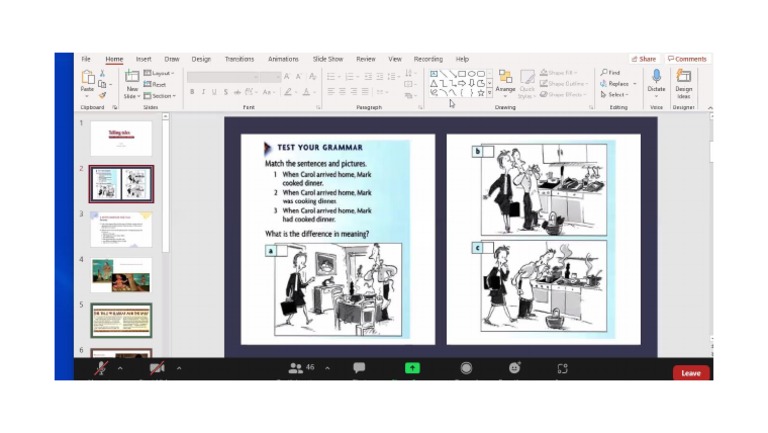
Task: Toggle Bold formatting in the Font group
Action: pyautogui.click(x=192, y=92)
